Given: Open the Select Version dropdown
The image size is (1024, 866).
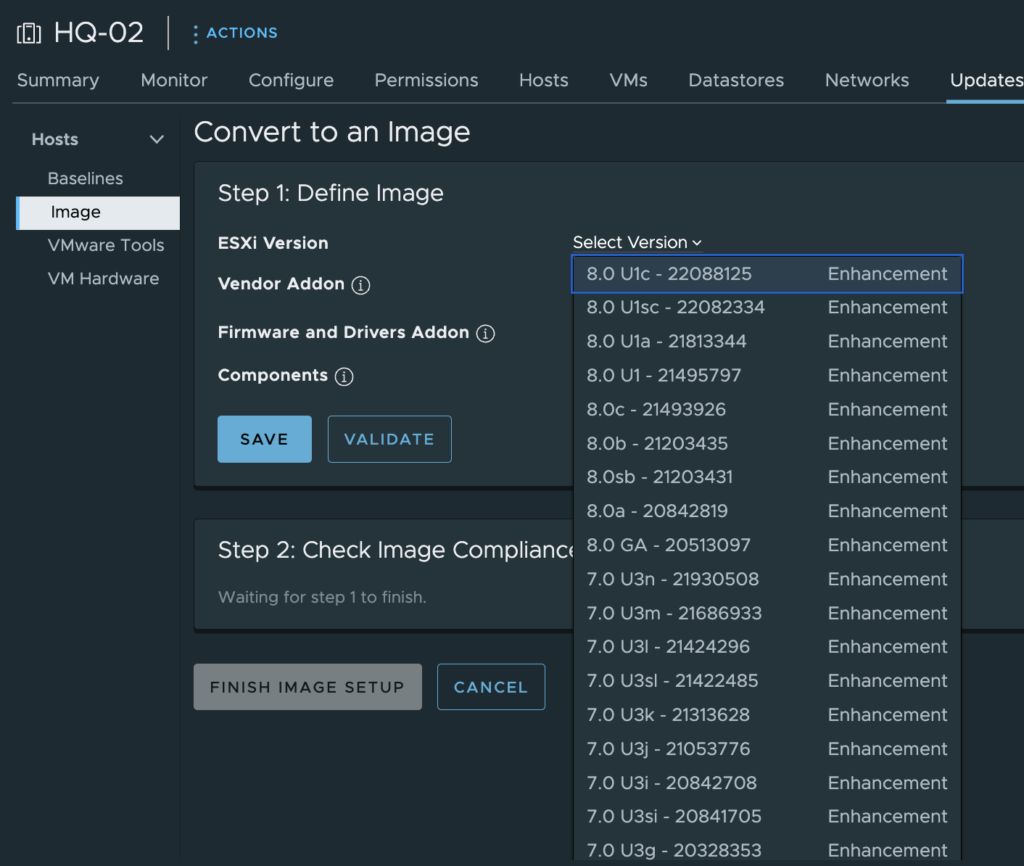Looking at the screenshot, I should [x=637, y=242].
